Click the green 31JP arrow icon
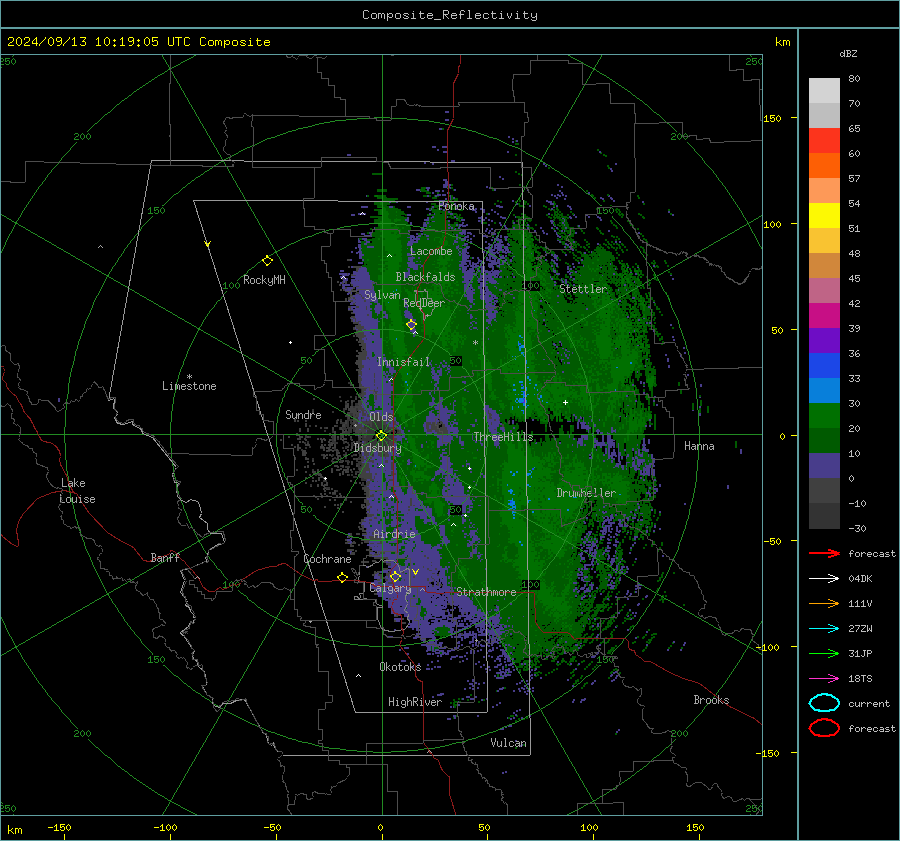This screenshot has height=841, width=900. point(824,653)
